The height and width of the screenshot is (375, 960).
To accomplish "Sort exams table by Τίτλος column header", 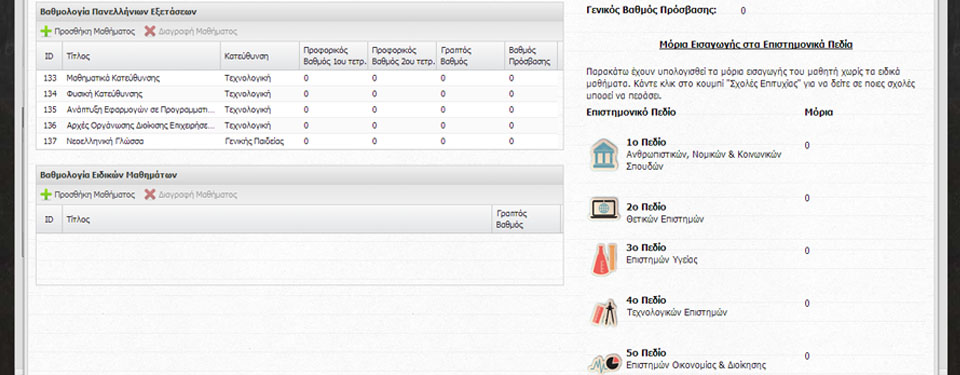I will (141, 56).
